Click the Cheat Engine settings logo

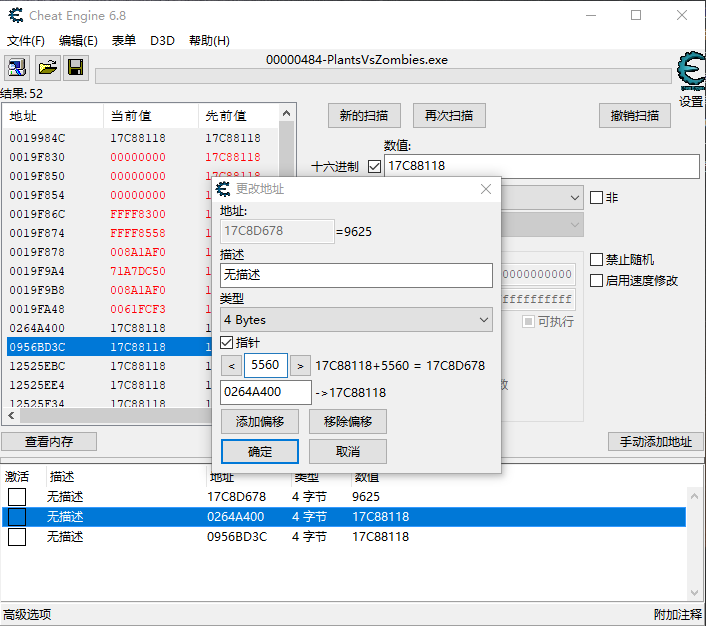691,71
